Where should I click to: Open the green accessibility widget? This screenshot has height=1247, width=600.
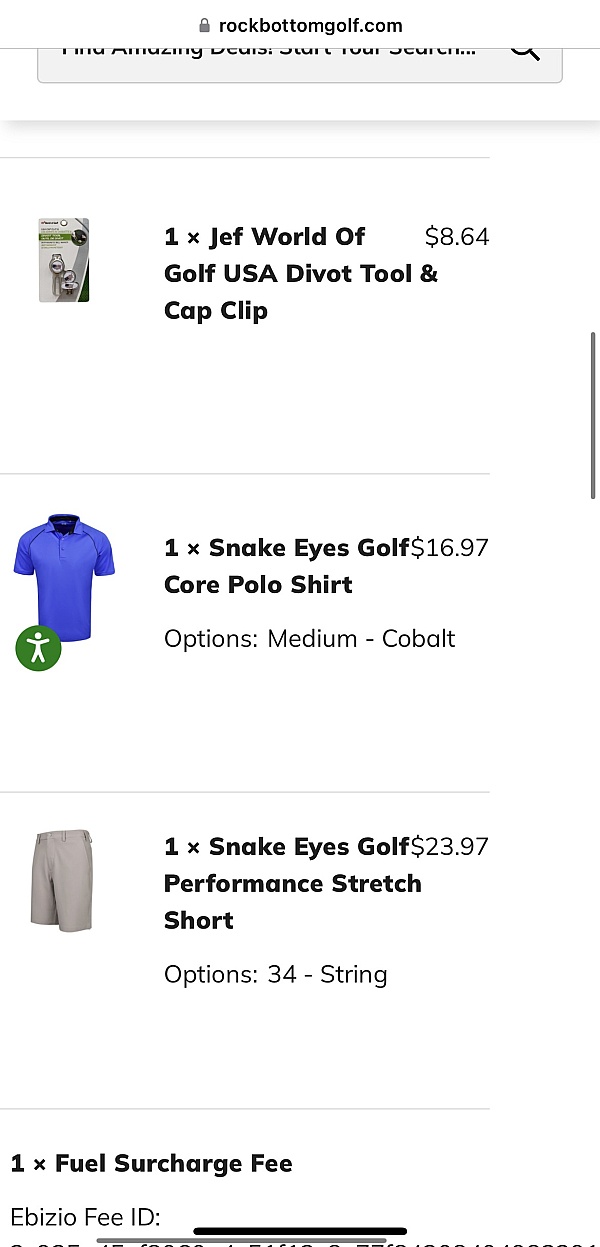tap(38, 648)
